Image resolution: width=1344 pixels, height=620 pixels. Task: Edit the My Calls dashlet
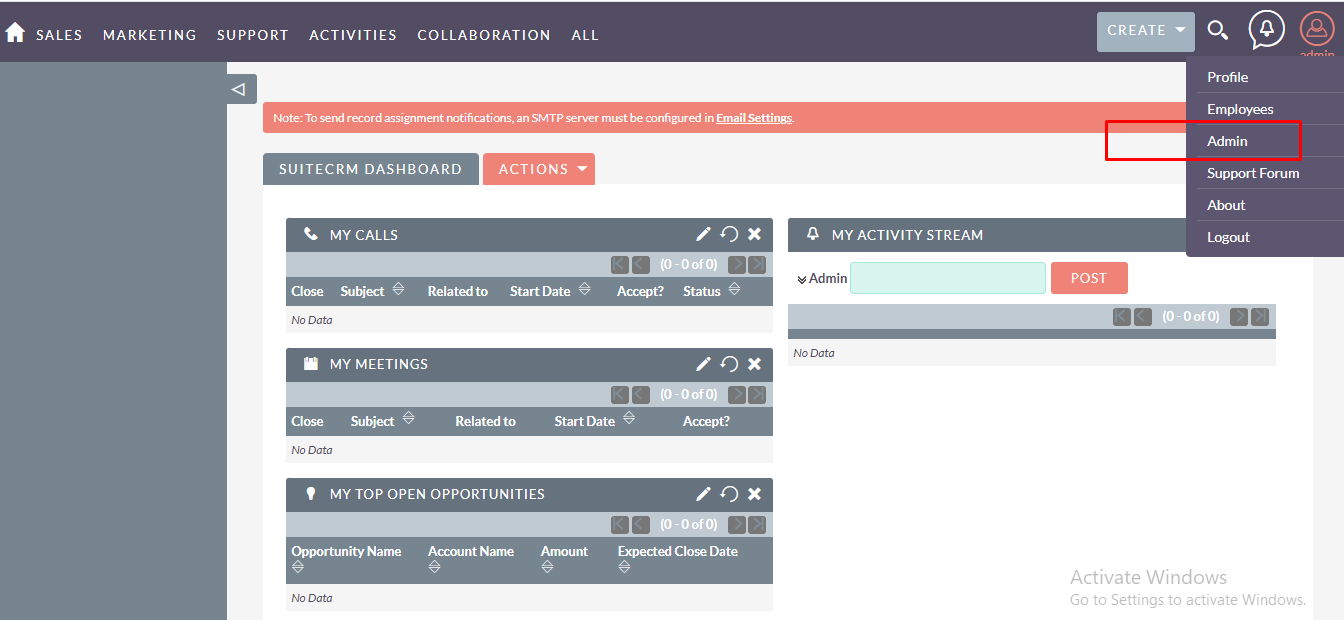click(x=703, y=234)
